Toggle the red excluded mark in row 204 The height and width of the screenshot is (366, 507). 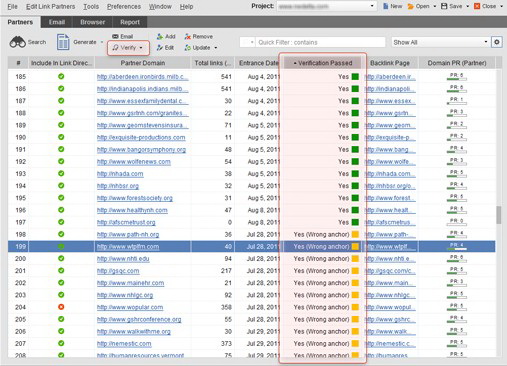61,307
